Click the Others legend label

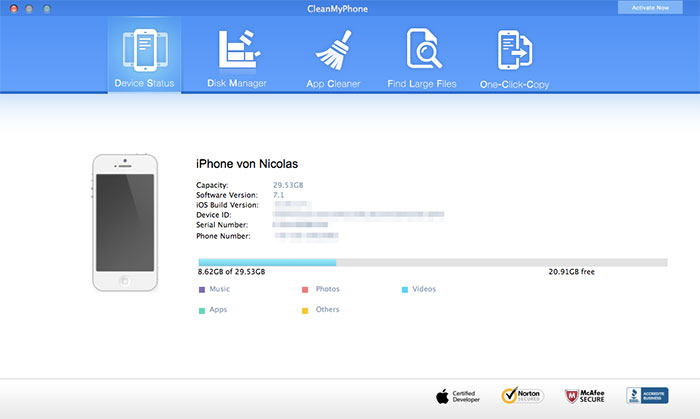point(327,309)
